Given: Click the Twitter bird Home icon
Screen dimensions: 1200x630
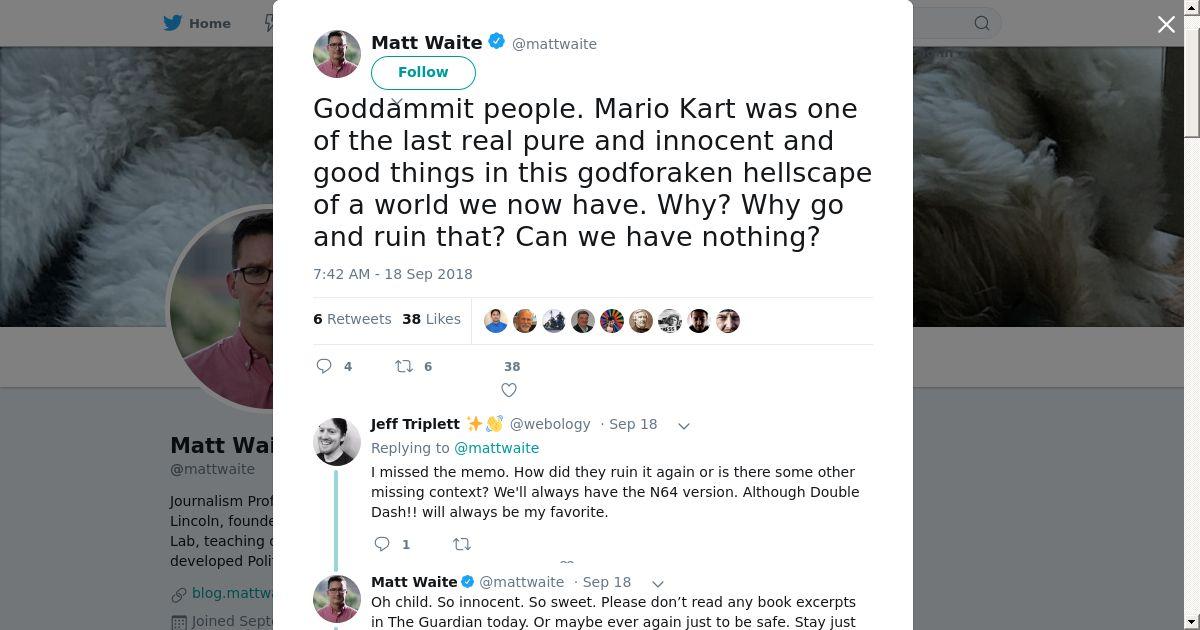Looking at the screenshot, I should [x=173, y=23].
